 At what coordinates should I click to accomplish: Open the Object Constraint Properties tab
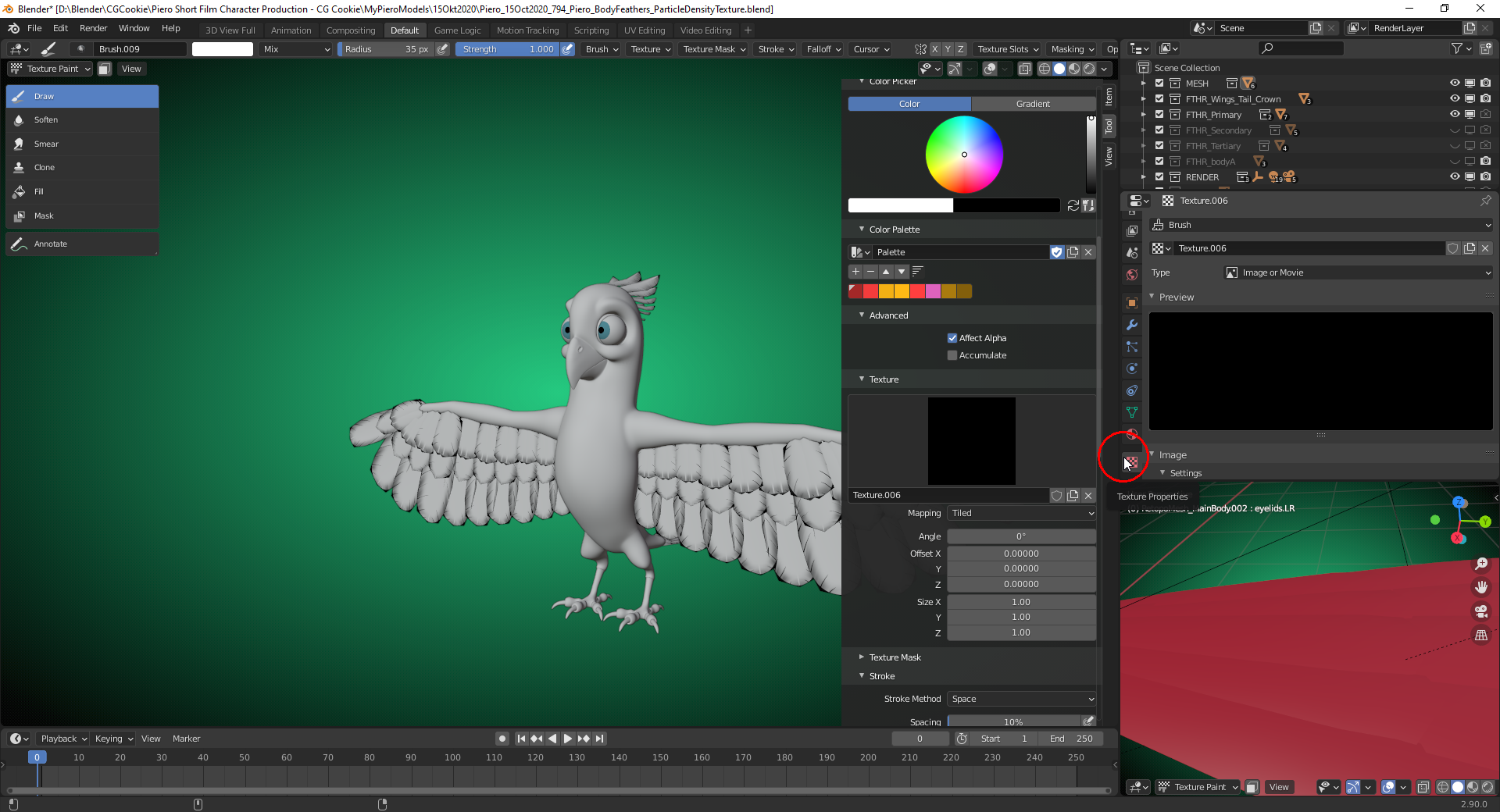click(1131, 390)
